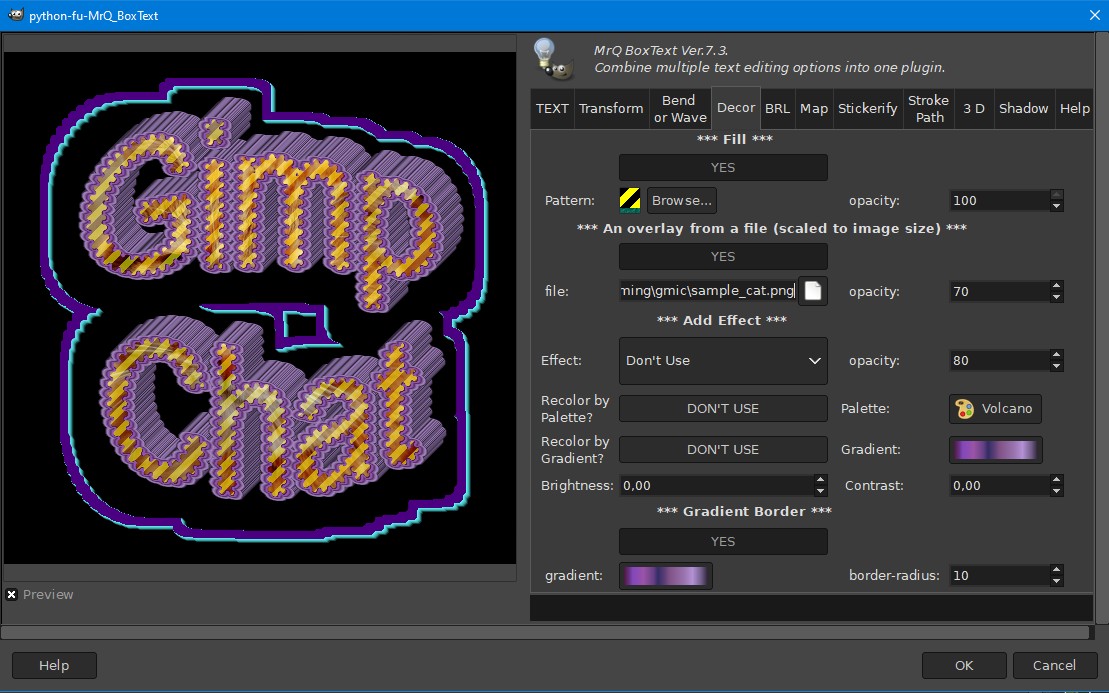The height and width of the screenshot is (693, 1109).
Task: Toggle the file overlay YES button
Action: pyautogui.click(x=723, y=257)
